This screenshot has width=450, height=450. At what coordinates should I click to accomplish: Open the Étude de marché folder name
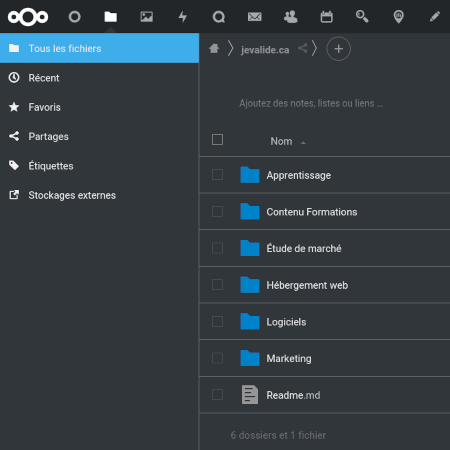304,248
